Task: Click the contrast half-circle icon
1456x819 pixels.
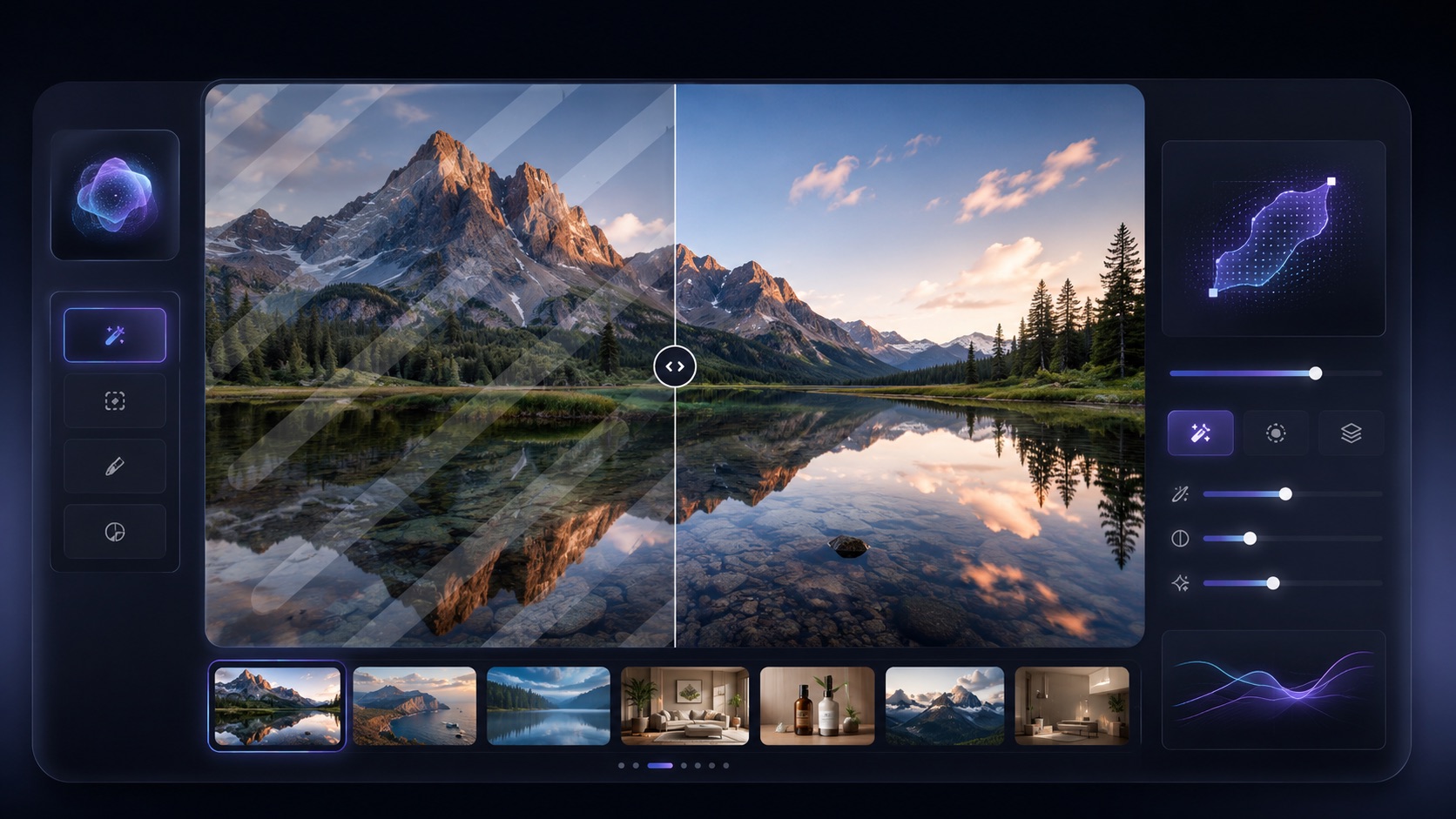Action: tap(1180, 539)
